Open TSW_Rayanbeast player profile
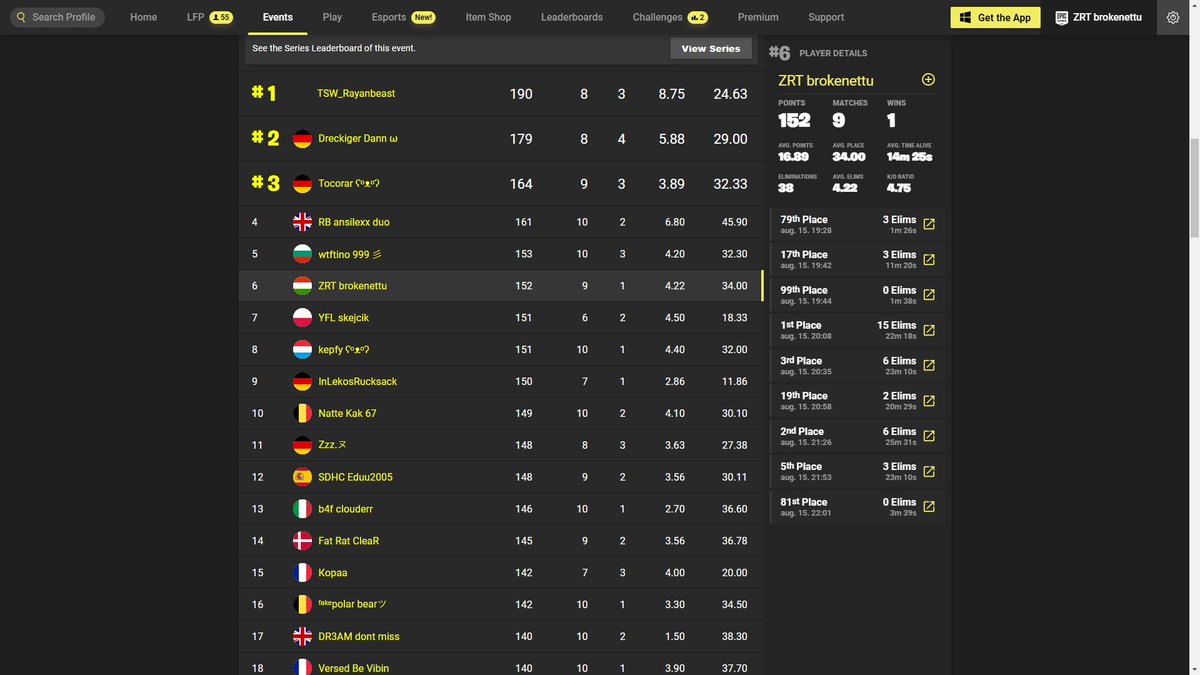The image size is (1200, 675). [356, 93]
